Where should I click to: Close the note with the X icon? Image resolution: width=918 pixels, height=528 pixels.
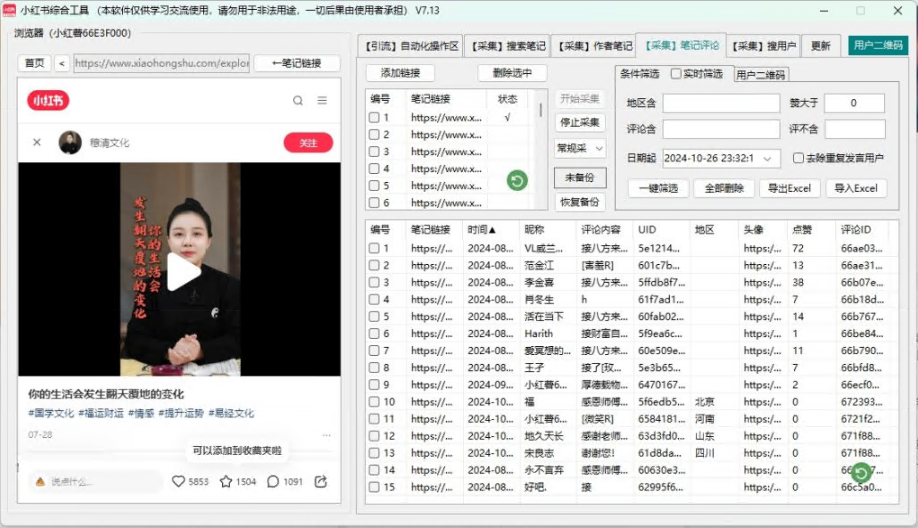[x=37, y=142]
